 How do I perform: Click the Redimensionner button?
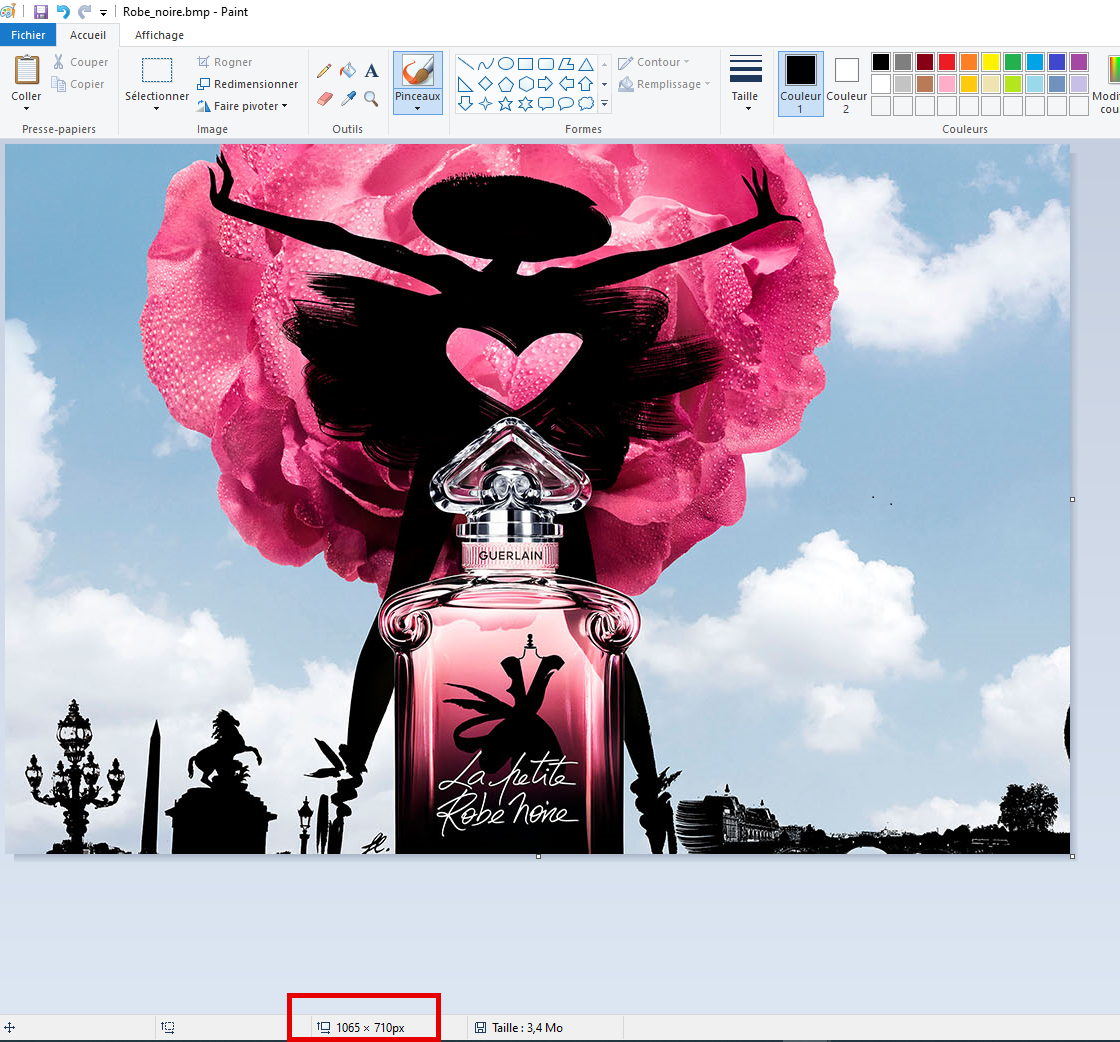[248, 84]
